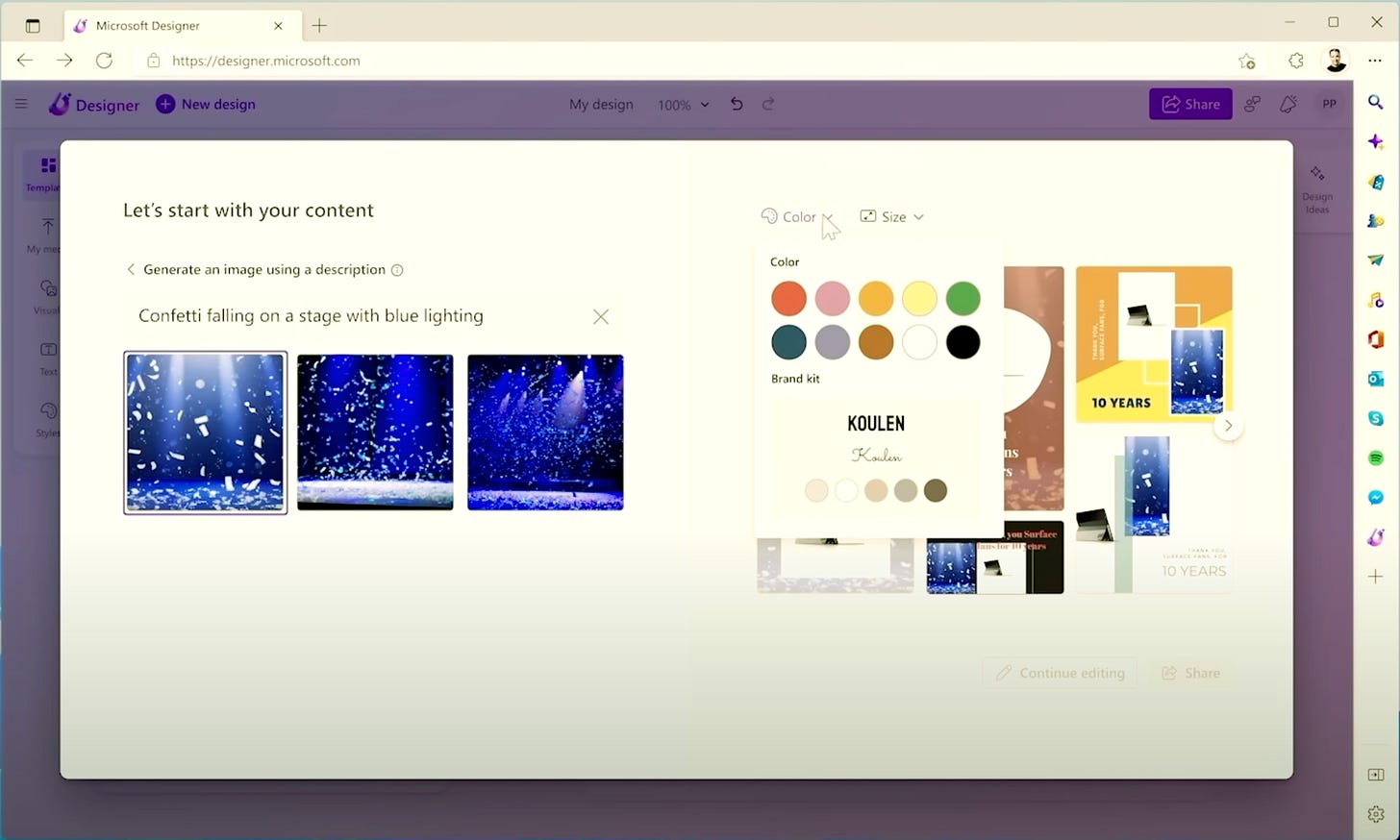The height and width of the screenshot is (840, 1400).
Task: Click the info icon beside description heading
Action: click(x=397, y=270)
